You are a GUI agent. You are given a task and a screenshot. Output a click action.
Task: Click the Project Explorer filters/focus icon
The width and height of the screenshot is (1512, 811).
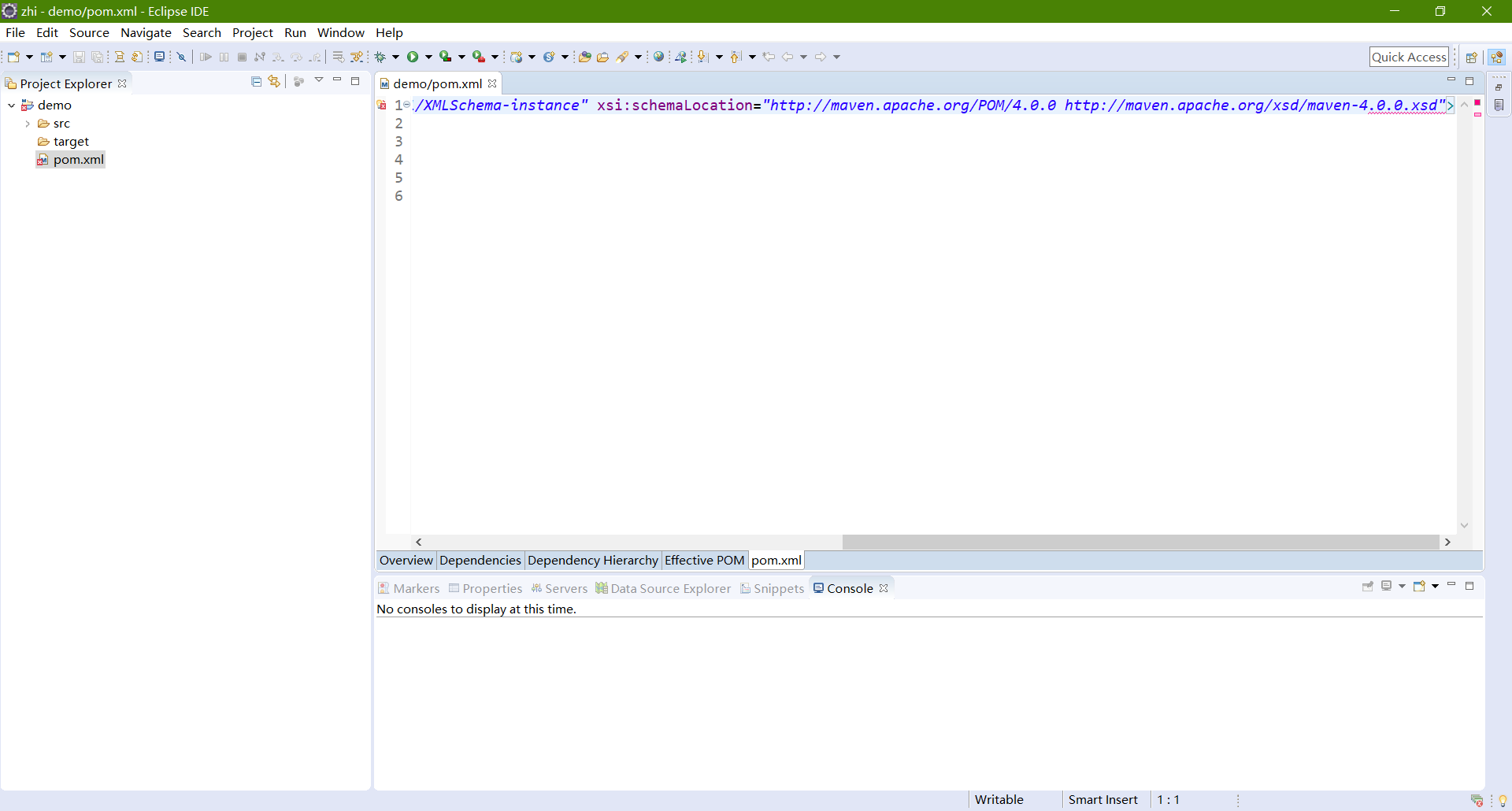pos(298,81)
